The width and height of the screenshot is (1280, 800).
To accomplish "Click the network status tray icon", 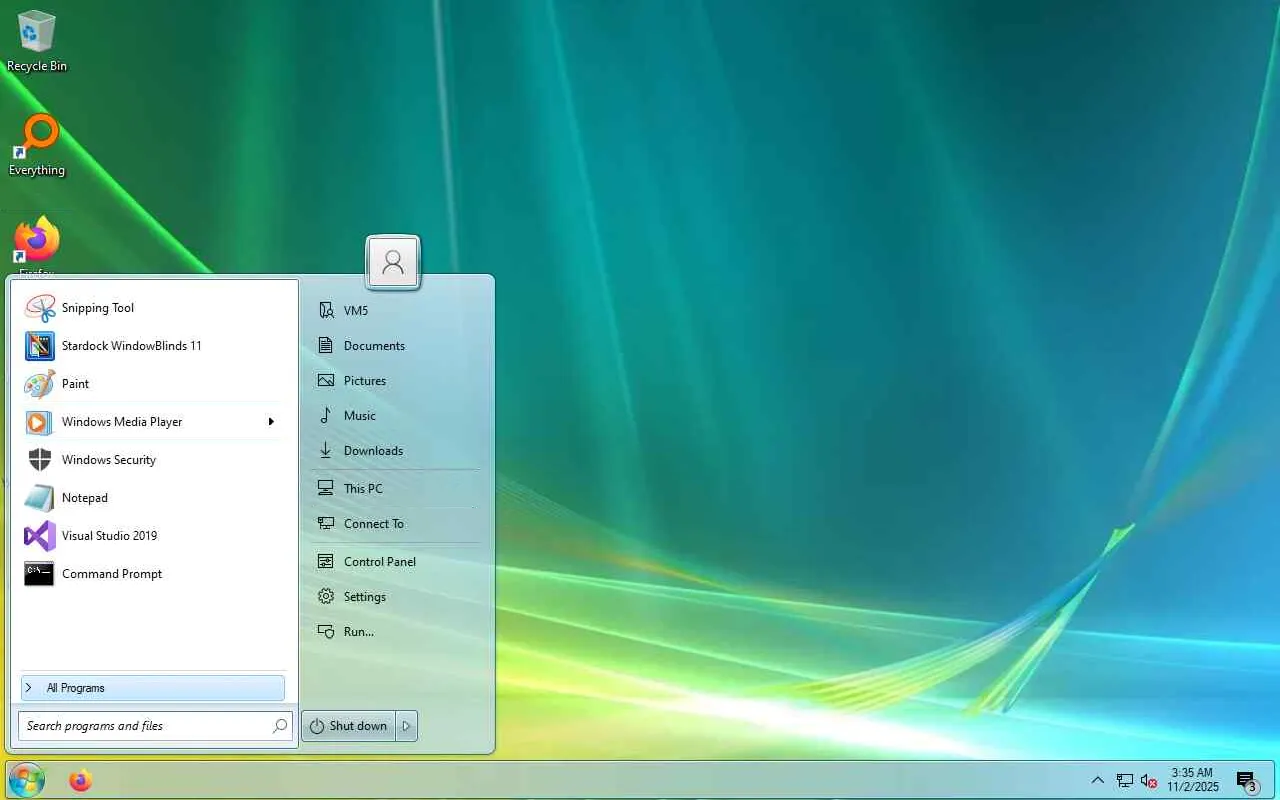I will tap(1125, 780).
